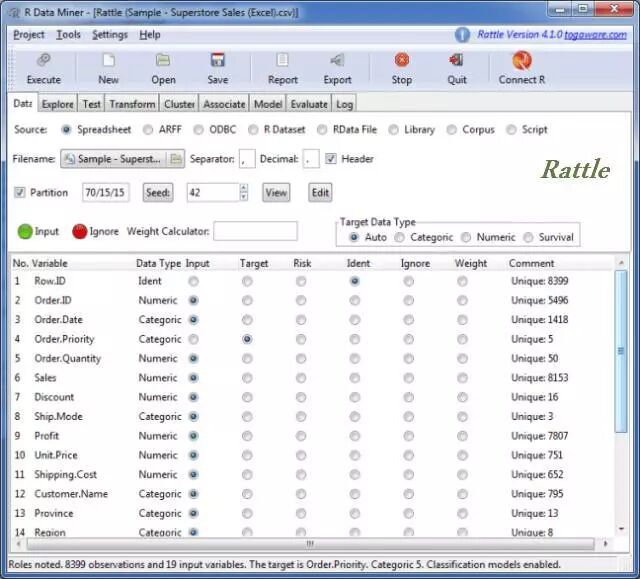Open a project via the Open icon
The height and width of the screenshot is (579, 640).
[163, 60]
